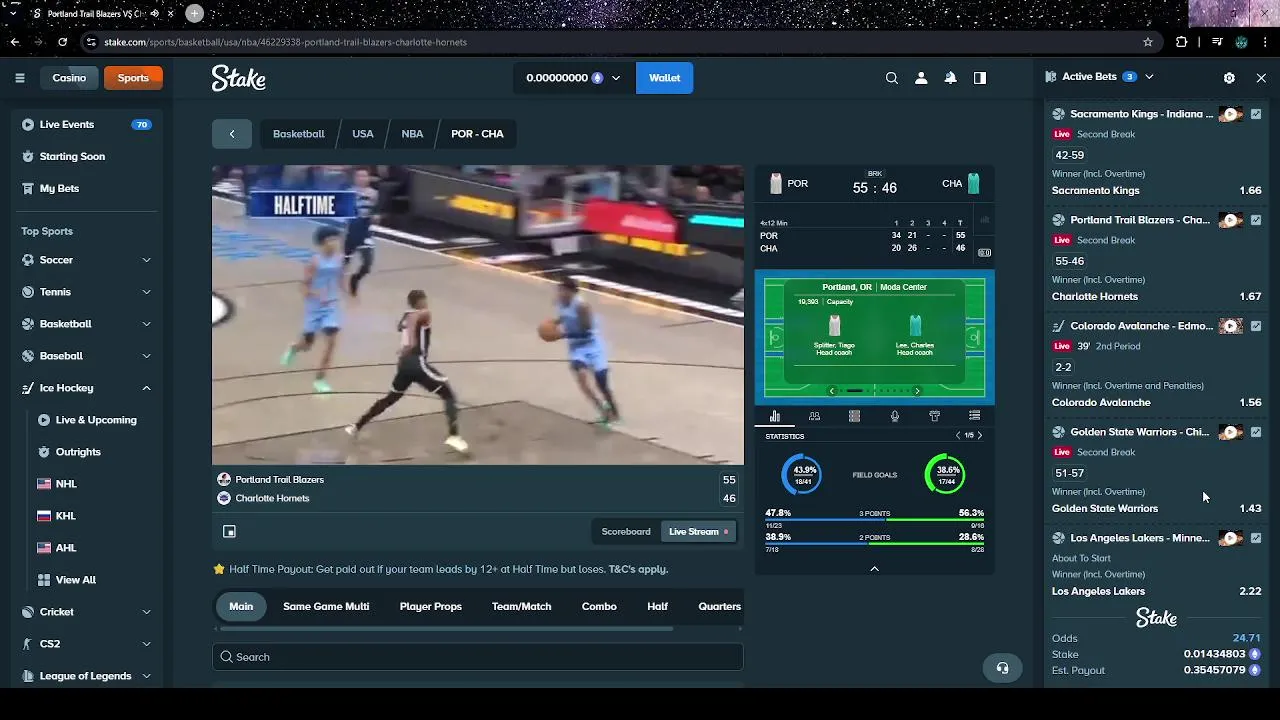Open stats icon for Portland Trail Blazers bet
The height and width of the screenshot is (720, 1280).
[1256, 220]
